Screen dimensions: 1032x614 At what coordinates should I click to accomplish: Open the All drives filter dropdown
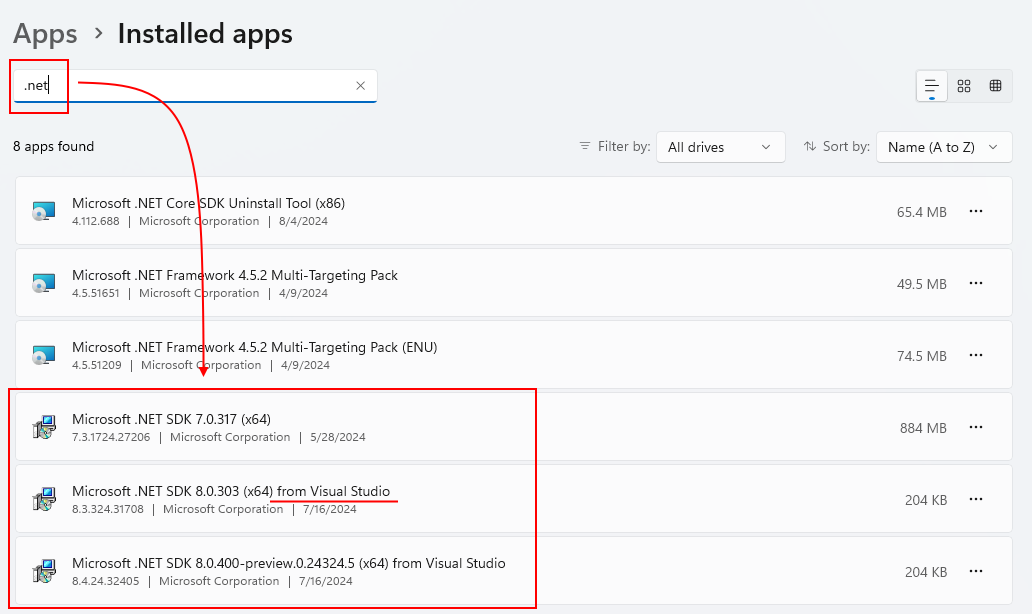[x=720, y=146]
